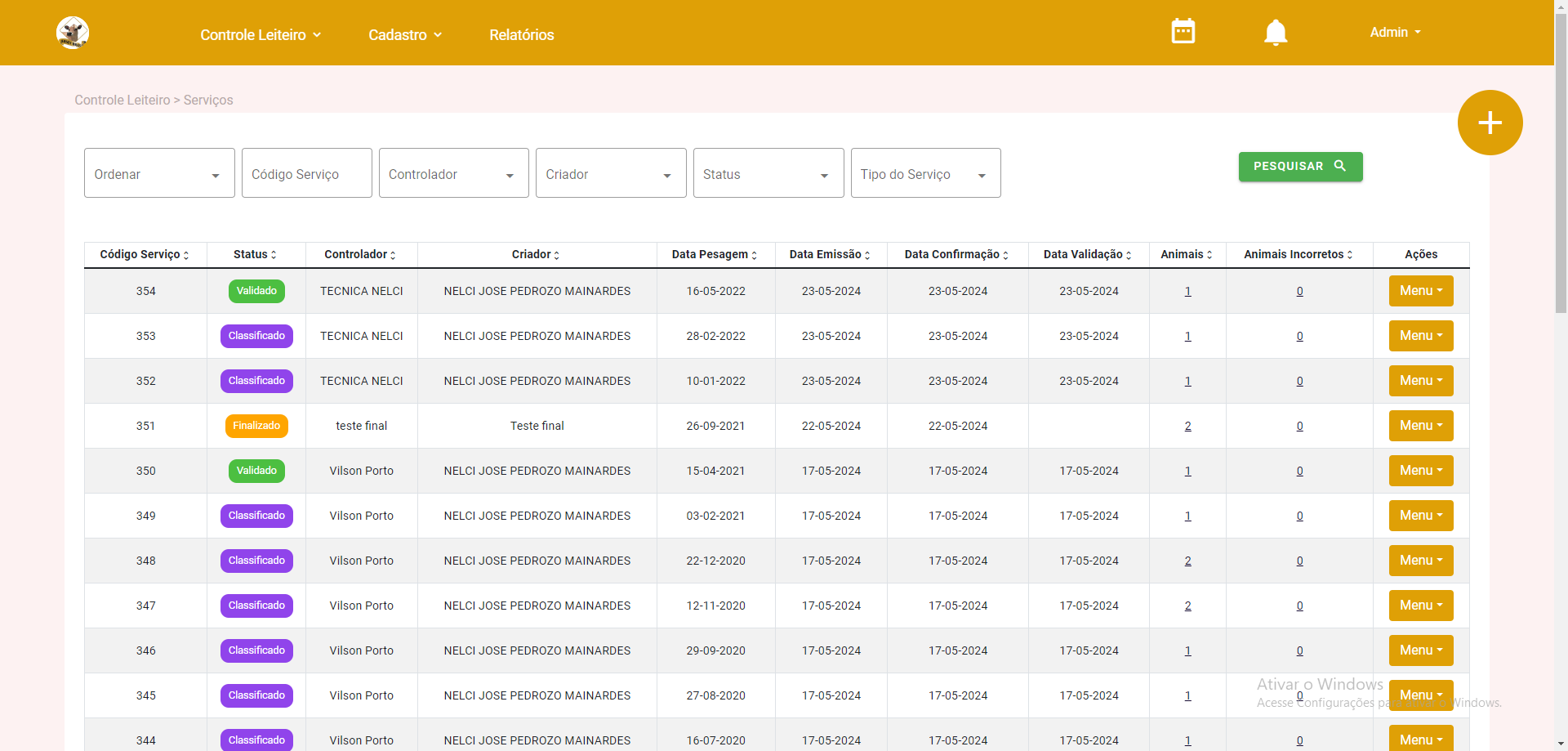
Task: Click the round plus add button
Action: 1490,123
